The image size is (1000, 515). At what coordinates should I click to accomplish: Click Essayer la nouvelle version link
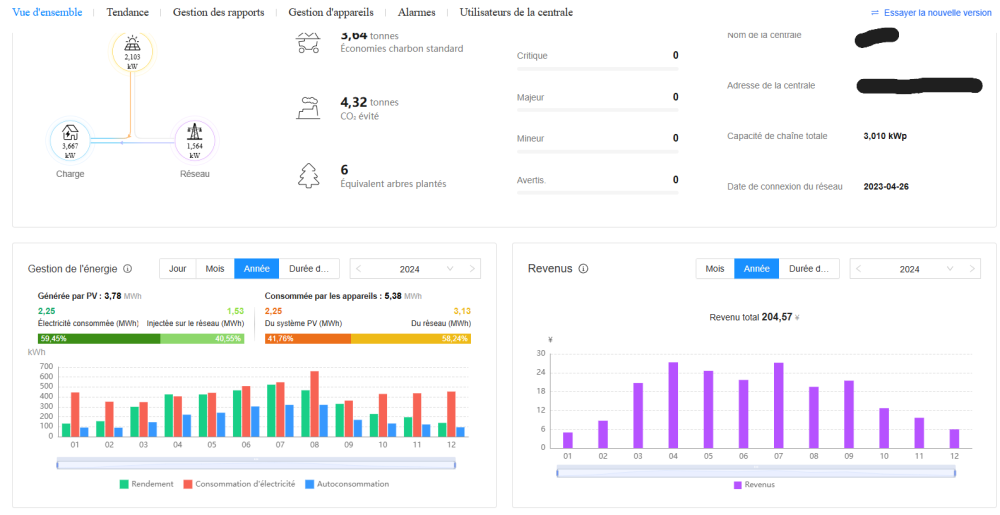coord(930,13)
